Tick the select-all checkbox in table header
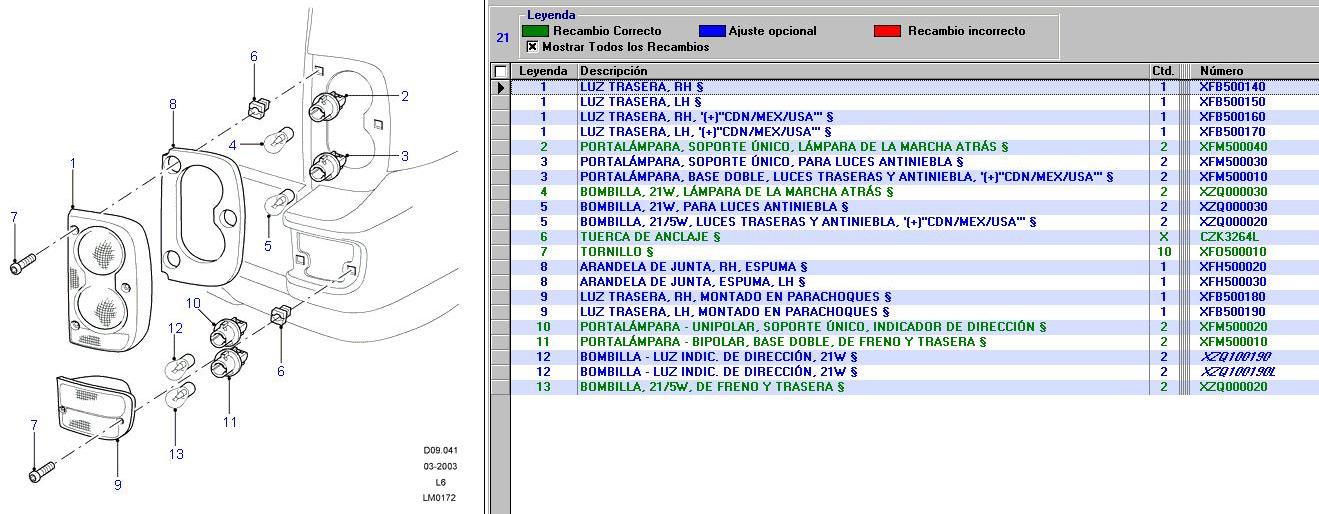 tap(500, 71)
